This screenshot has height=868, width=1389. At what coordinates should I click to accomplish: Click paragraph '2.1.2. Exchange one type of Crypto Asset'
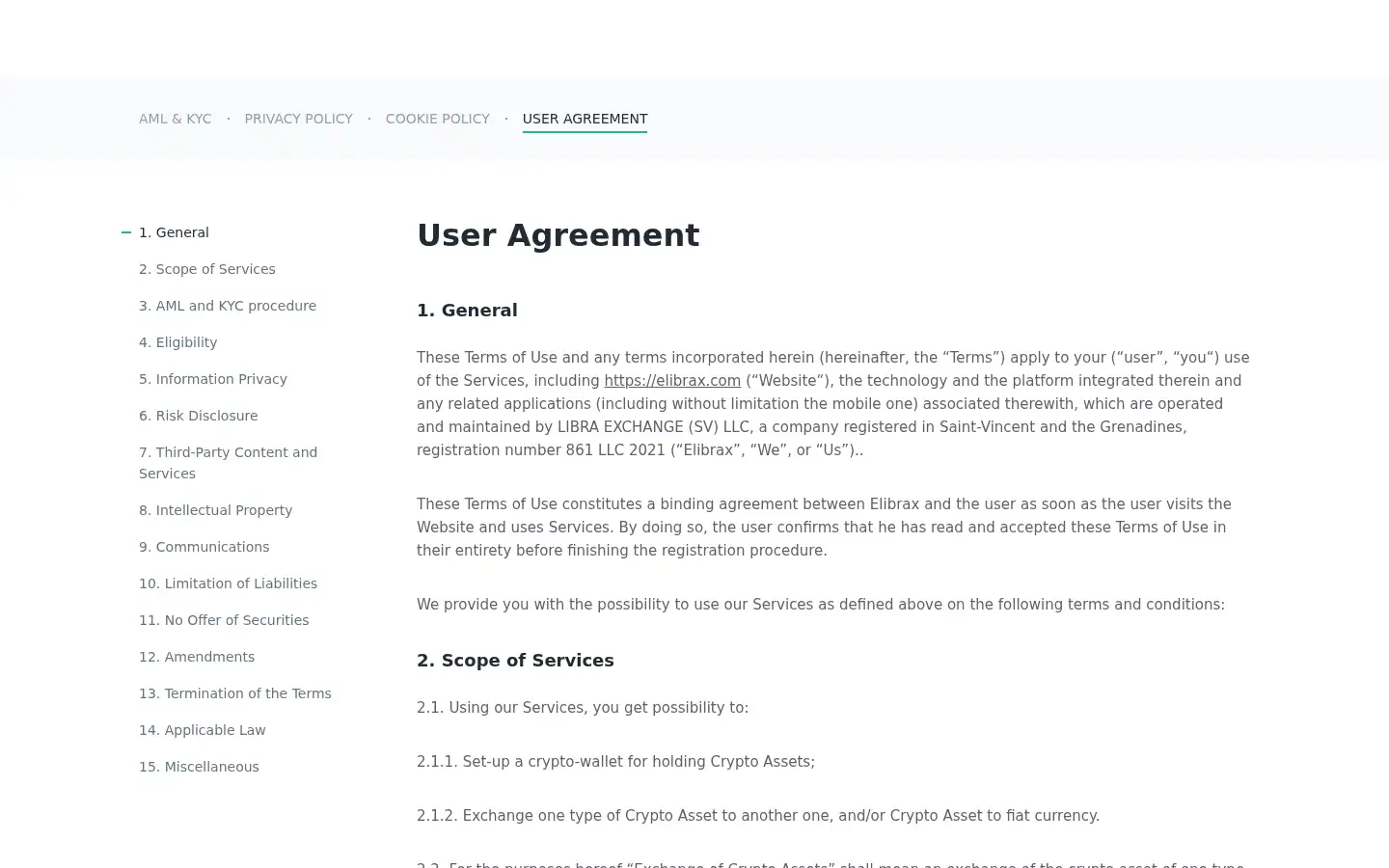[x=758, y=816]
